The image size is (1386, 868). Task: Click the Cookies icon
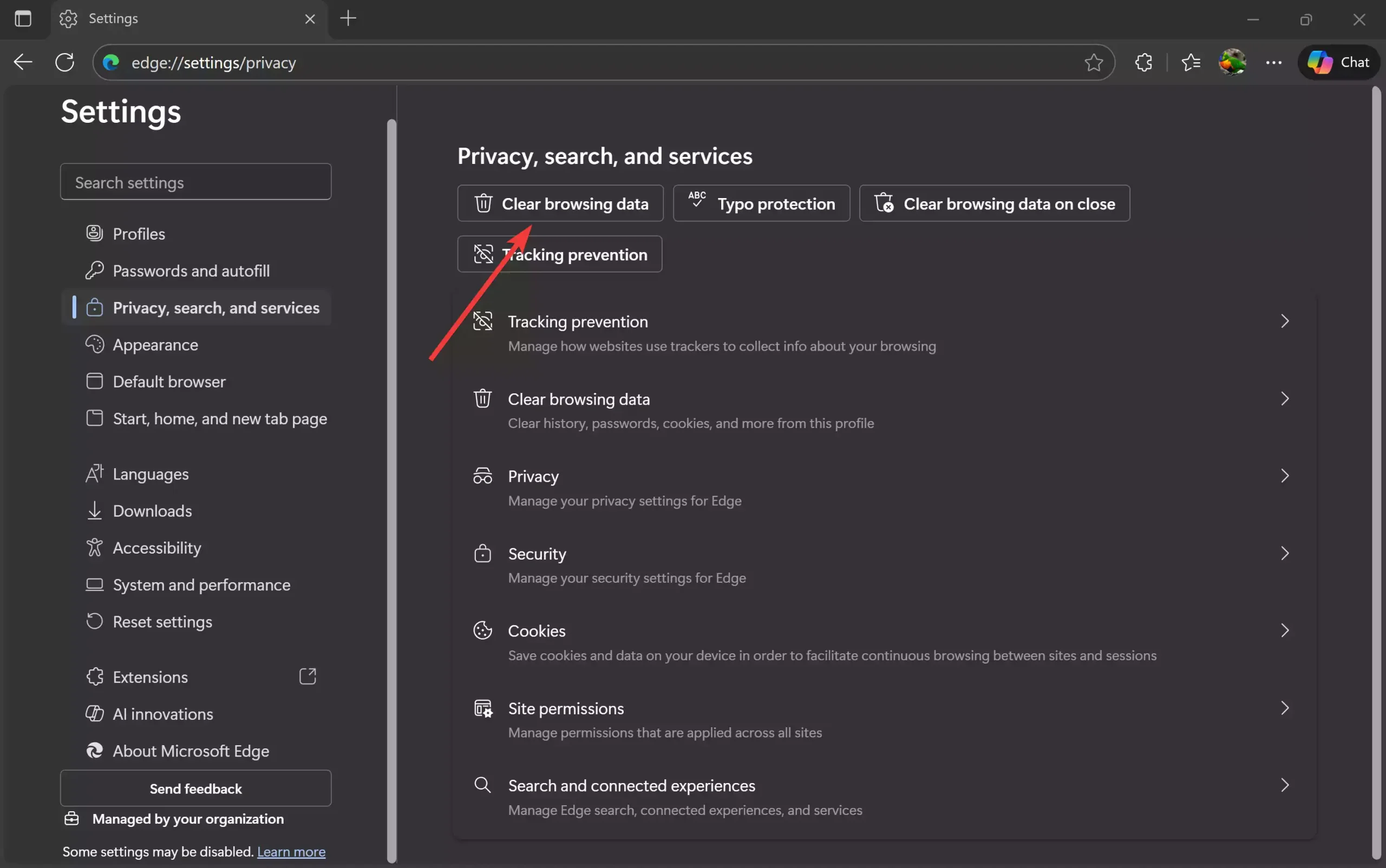[482, 630]
